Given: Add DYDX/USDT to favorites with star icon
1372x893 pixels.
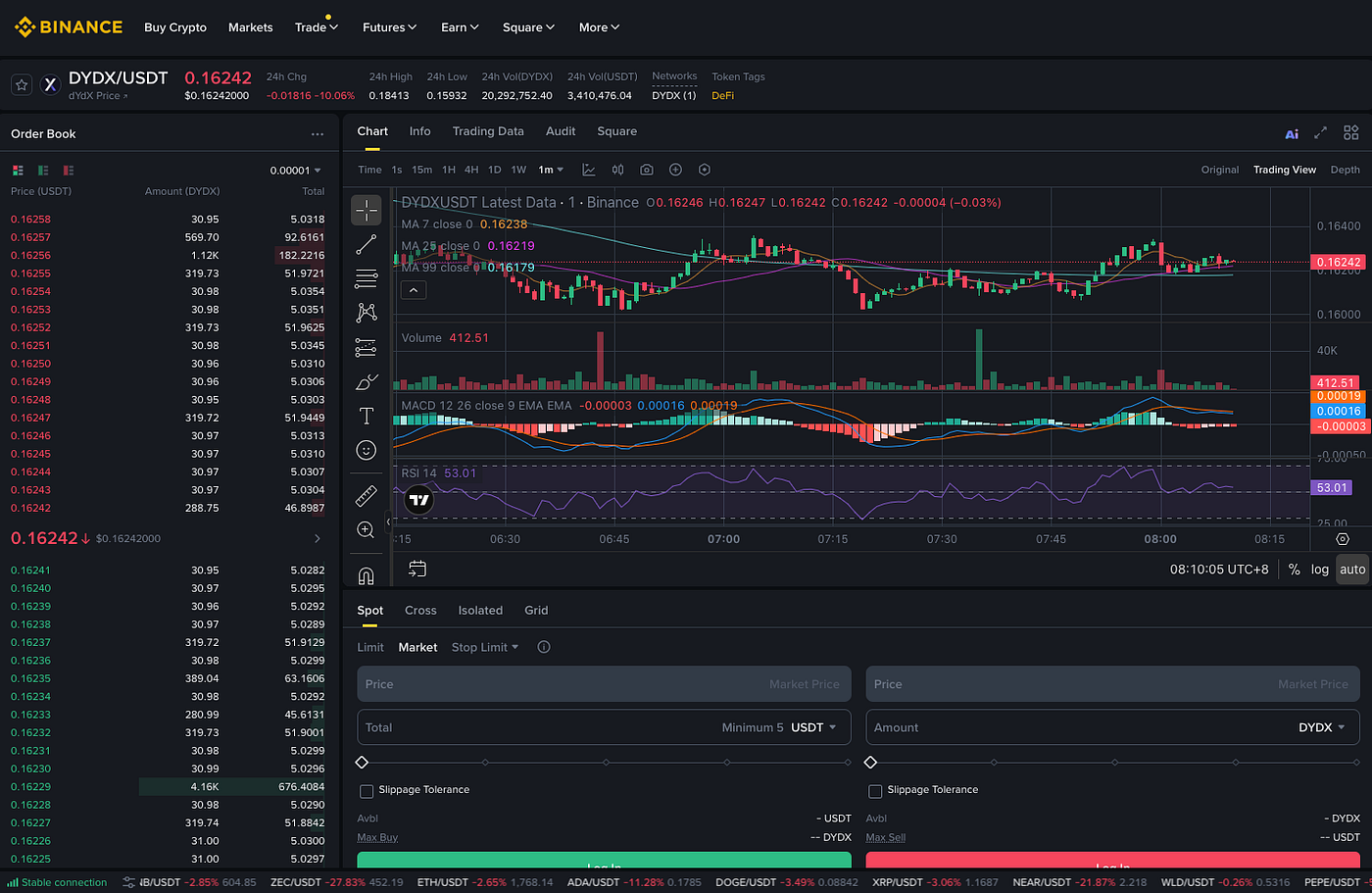Looking at the screenshot, I should coord(22,85).
